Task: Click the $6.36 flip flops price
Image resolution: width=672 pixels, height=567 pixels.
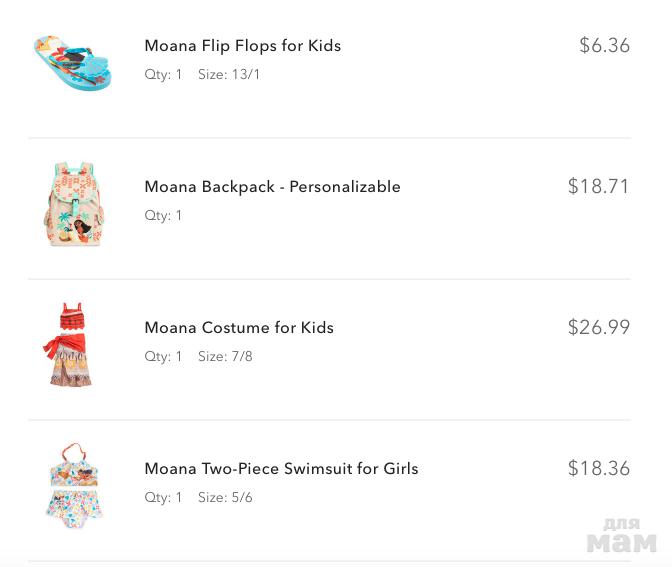Action: click(604, 45)
